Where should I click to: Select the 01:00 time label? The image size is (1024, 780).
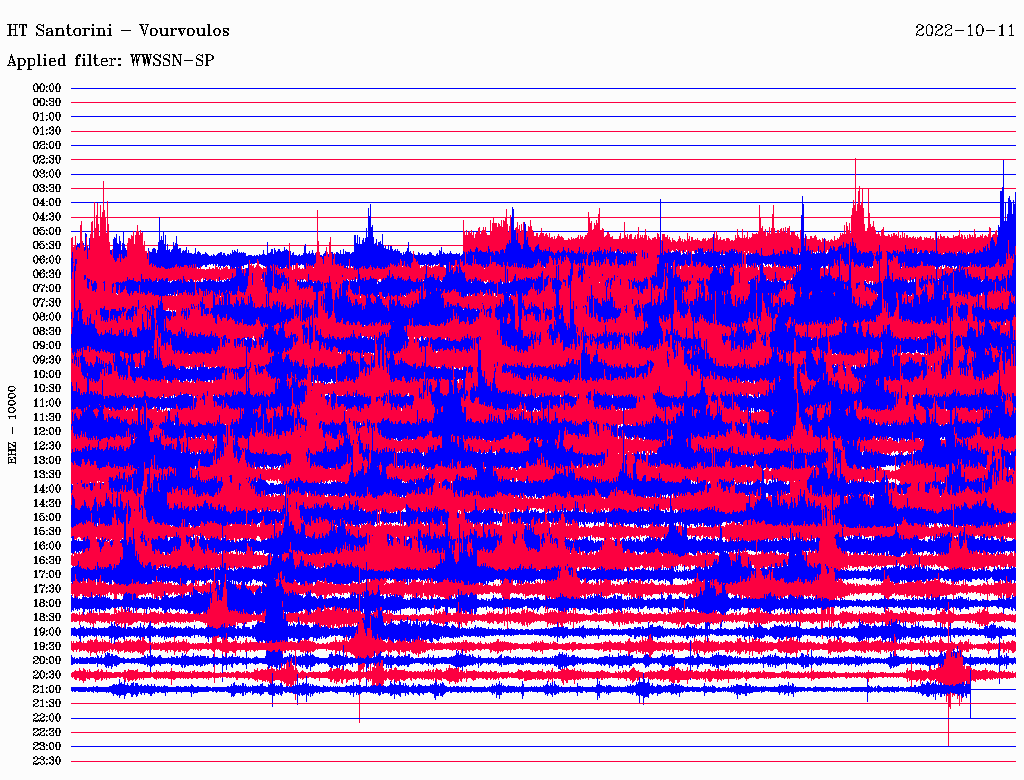(47, 117)
